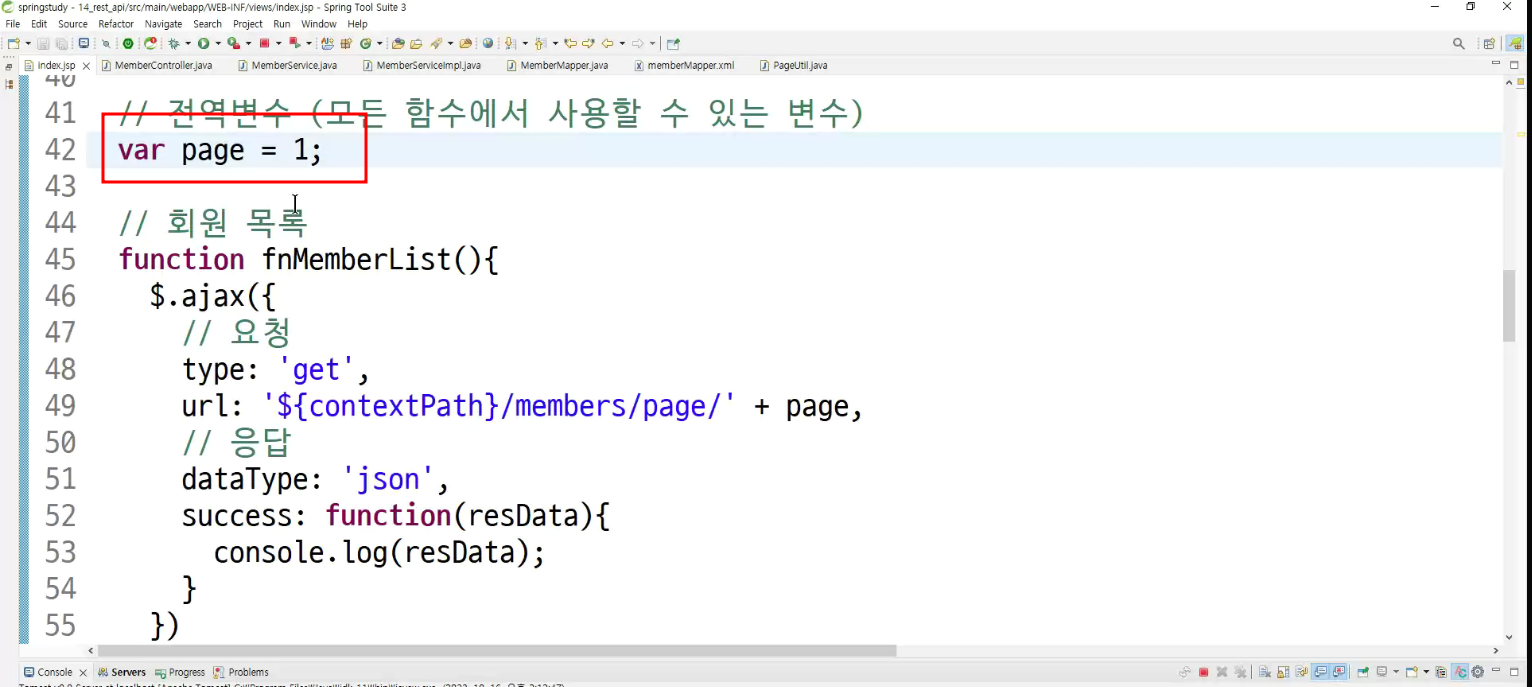Click the Debug bug icon
The height and width of the screenshot is (687, 1532).
pyautogui.click(x=174, y=44)
